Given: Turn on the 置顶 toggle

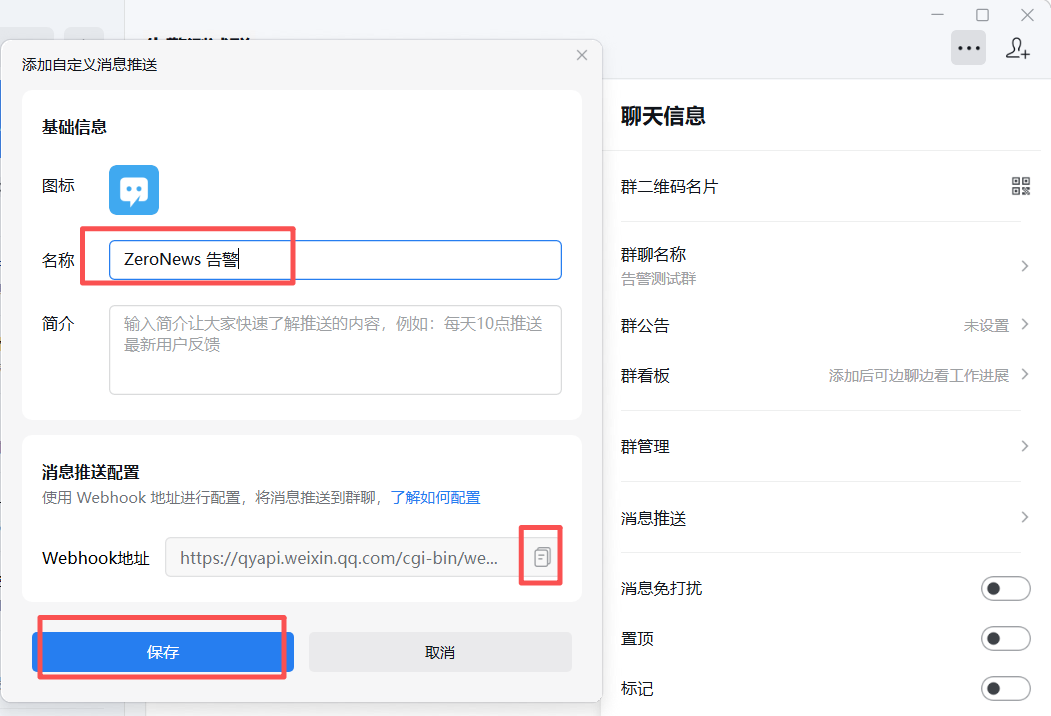Looking at the screenshot, I should point(1005,638).
